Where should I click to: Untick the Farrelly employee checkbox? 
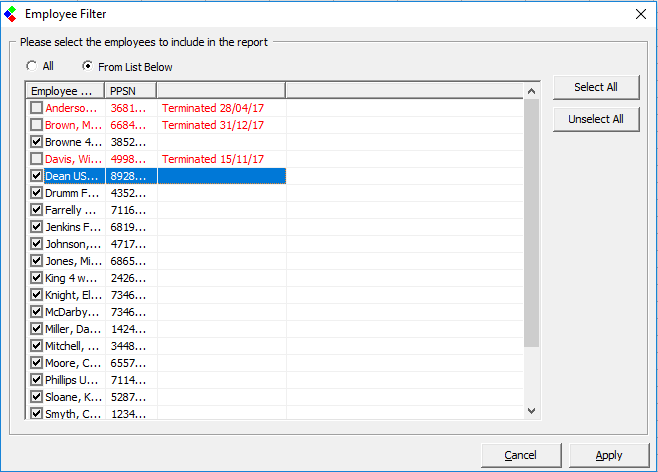[36, 210]
